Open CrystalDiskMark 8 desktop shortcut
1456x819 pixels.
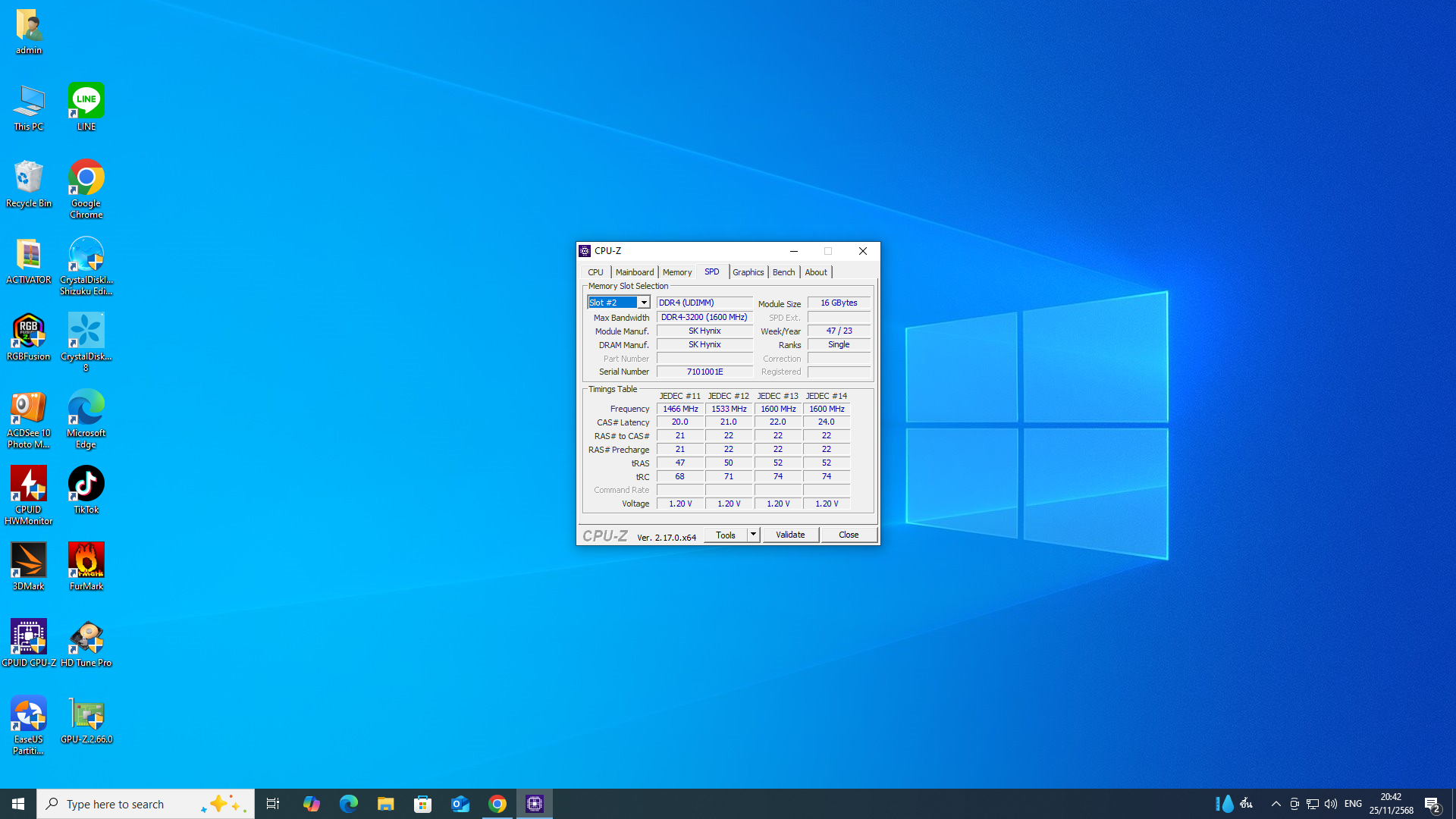tap(86, 331)
